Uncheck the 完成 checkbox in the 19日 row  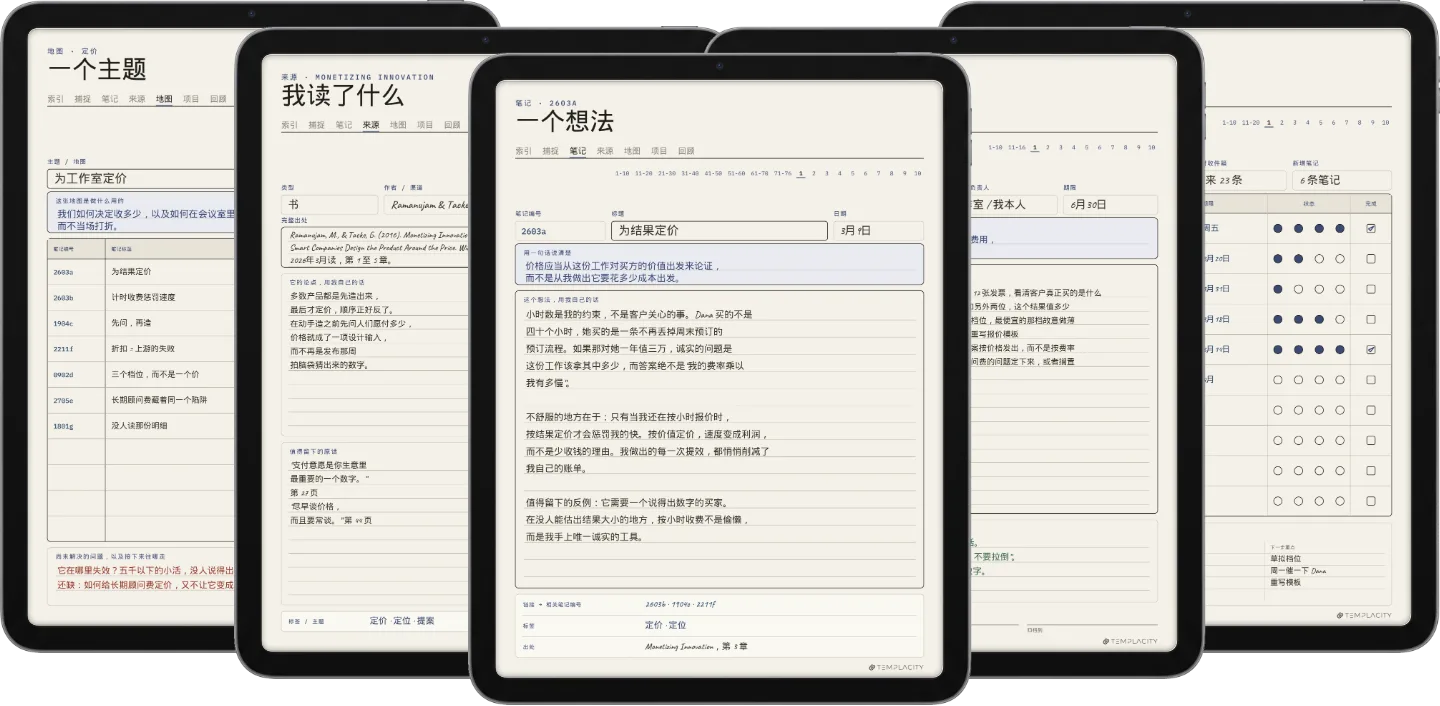point(1371,350)
